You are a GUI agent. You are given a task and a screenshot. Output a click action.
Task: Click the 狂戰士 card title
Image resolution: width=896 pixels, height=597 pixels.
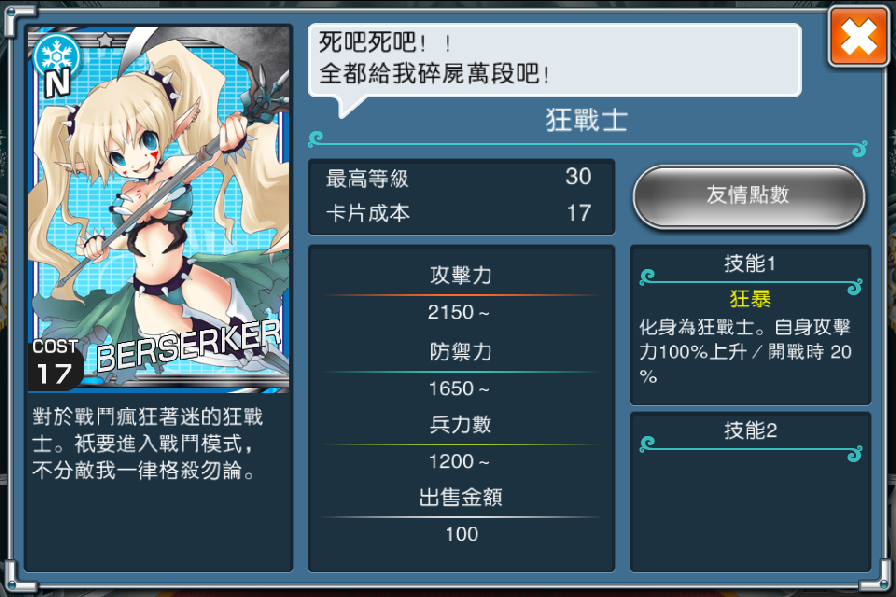(x=587, y=121)
